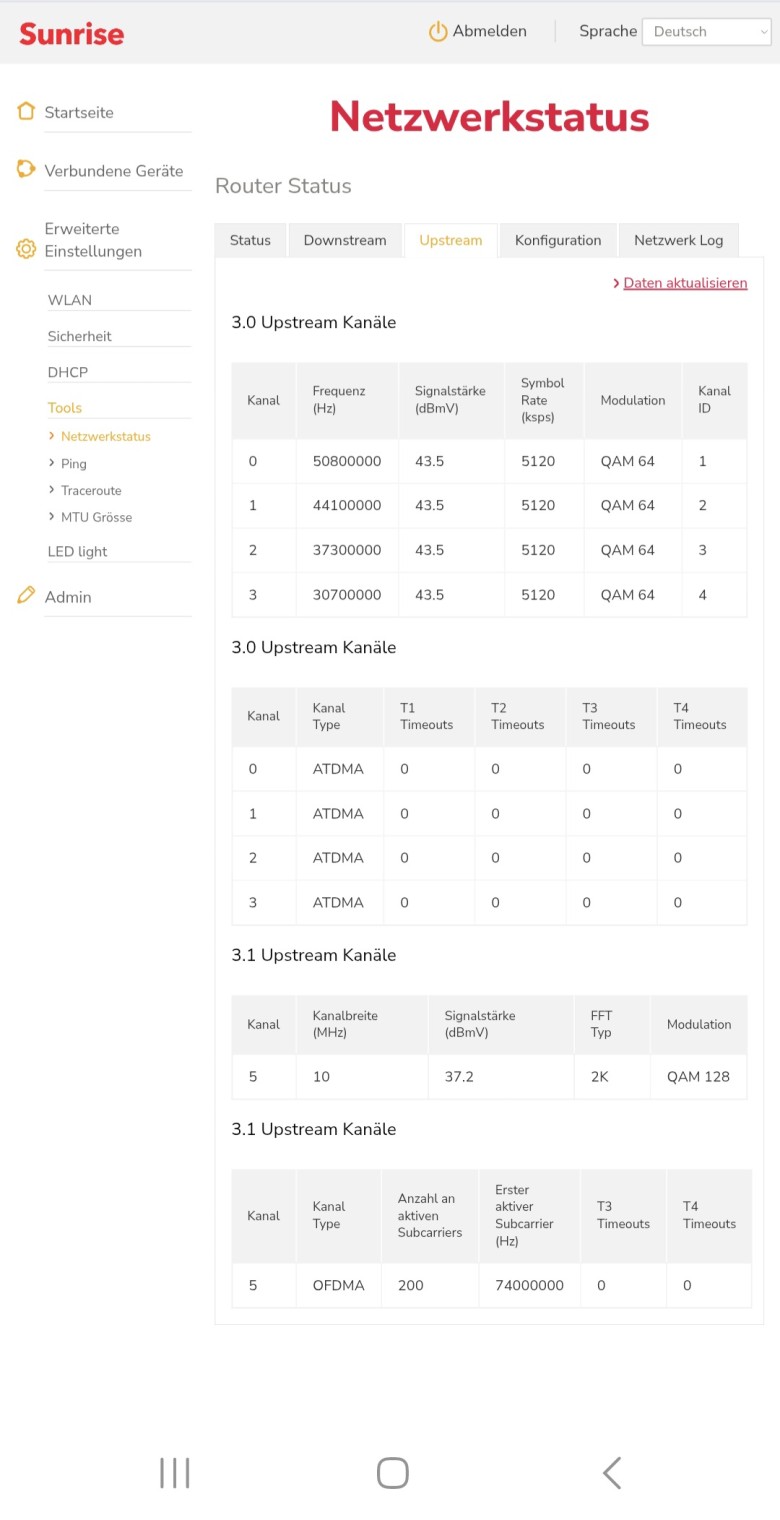This screenshot has width=780, height=1520.
Task: Expand the Traceroute tool entry
Action: click(x=90, y=491)
